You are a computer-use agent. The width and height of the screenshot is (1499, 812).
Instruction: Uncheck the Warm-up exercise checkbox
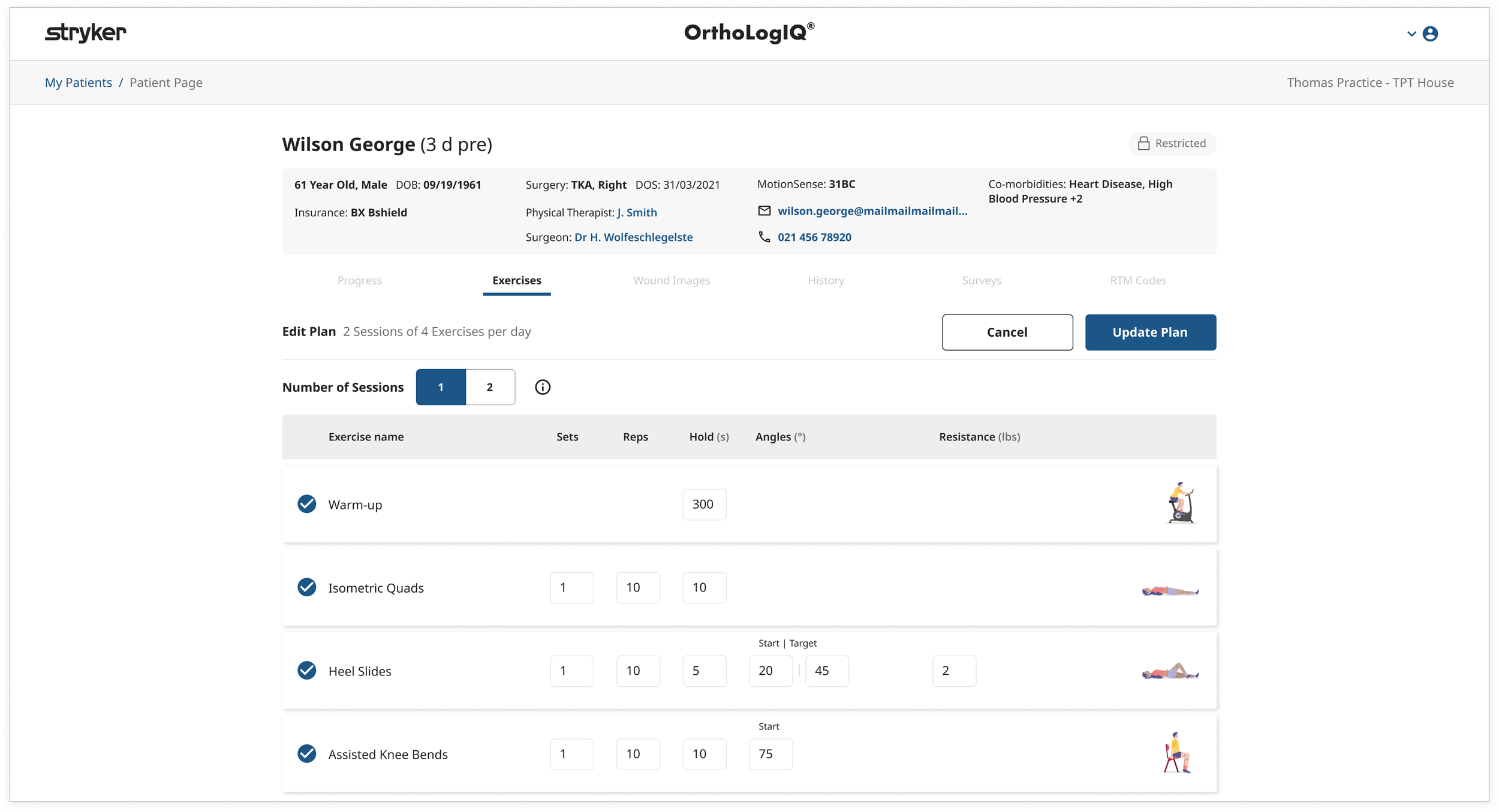pyautogui.click(x=307, y=504)
